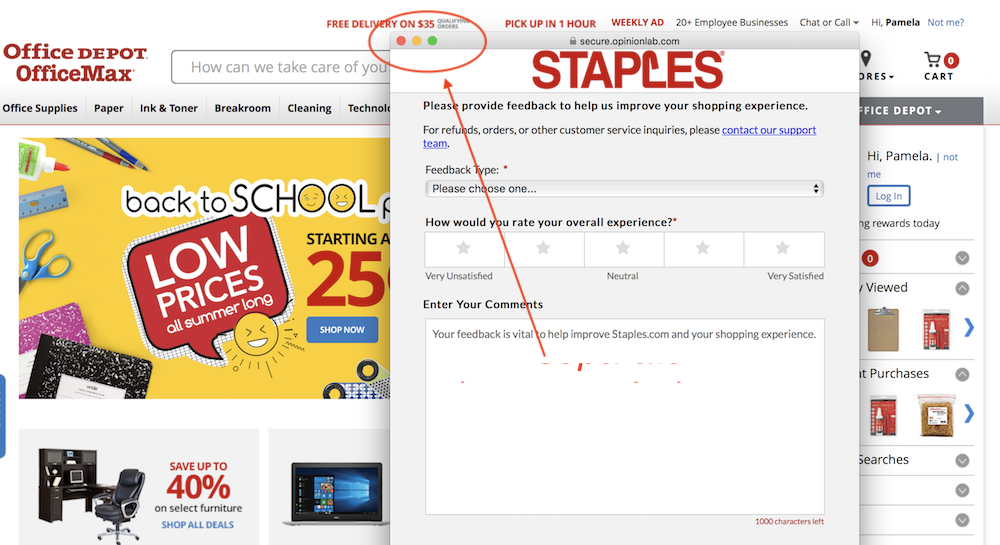Open the Paper category menu
The width and height of the screenshot is (1000, 545).
point(108,108)
